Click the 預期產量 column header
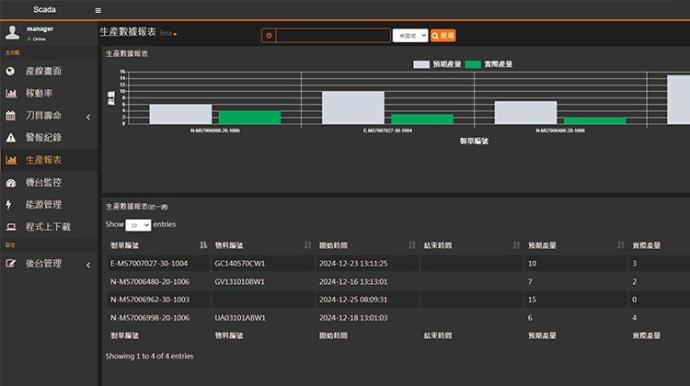The height and width of the screenshot is (386, 690). click(542, 245)
